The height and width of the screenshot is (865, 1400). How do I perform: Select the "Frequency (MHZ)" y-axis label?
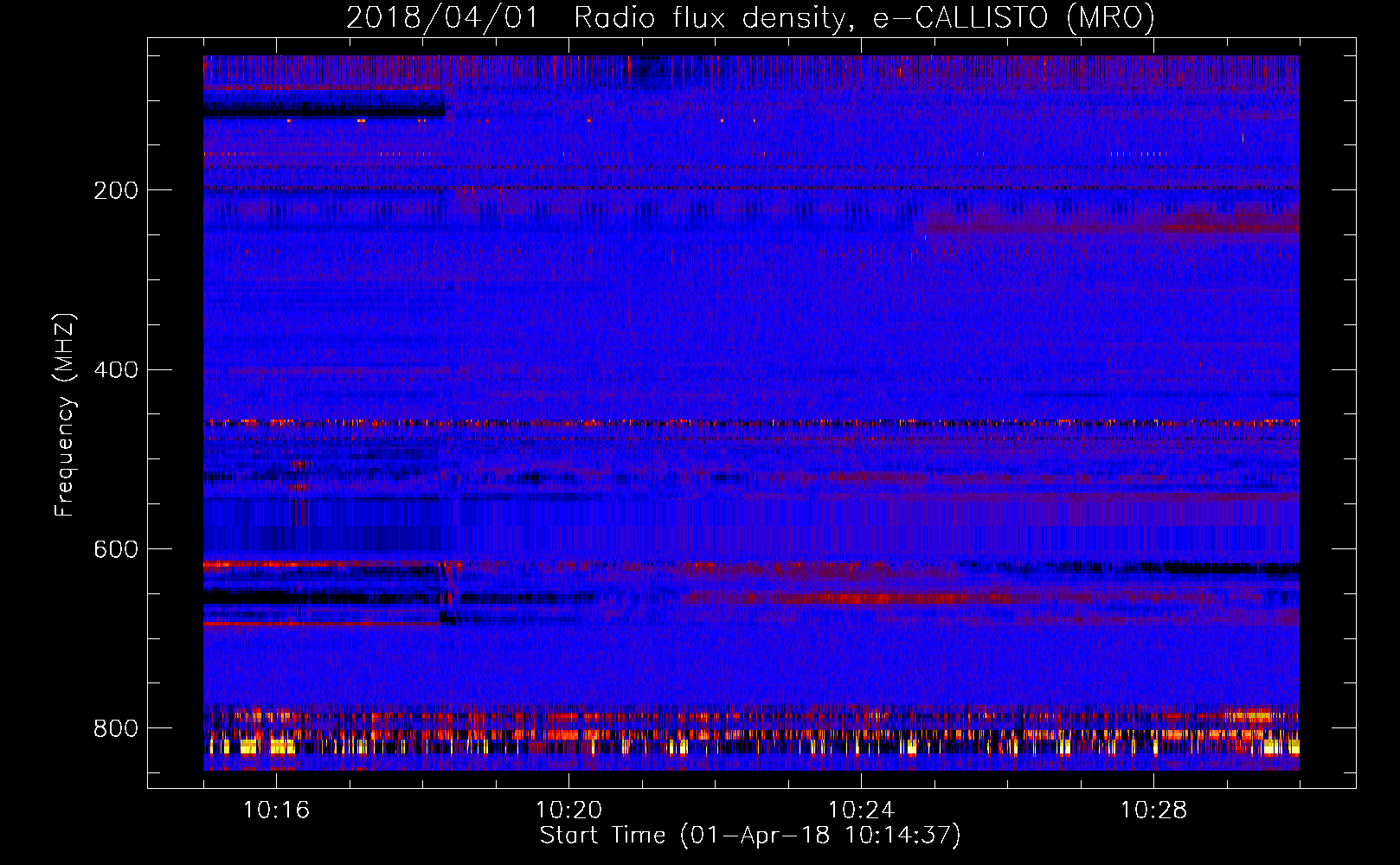pos(65,415)
